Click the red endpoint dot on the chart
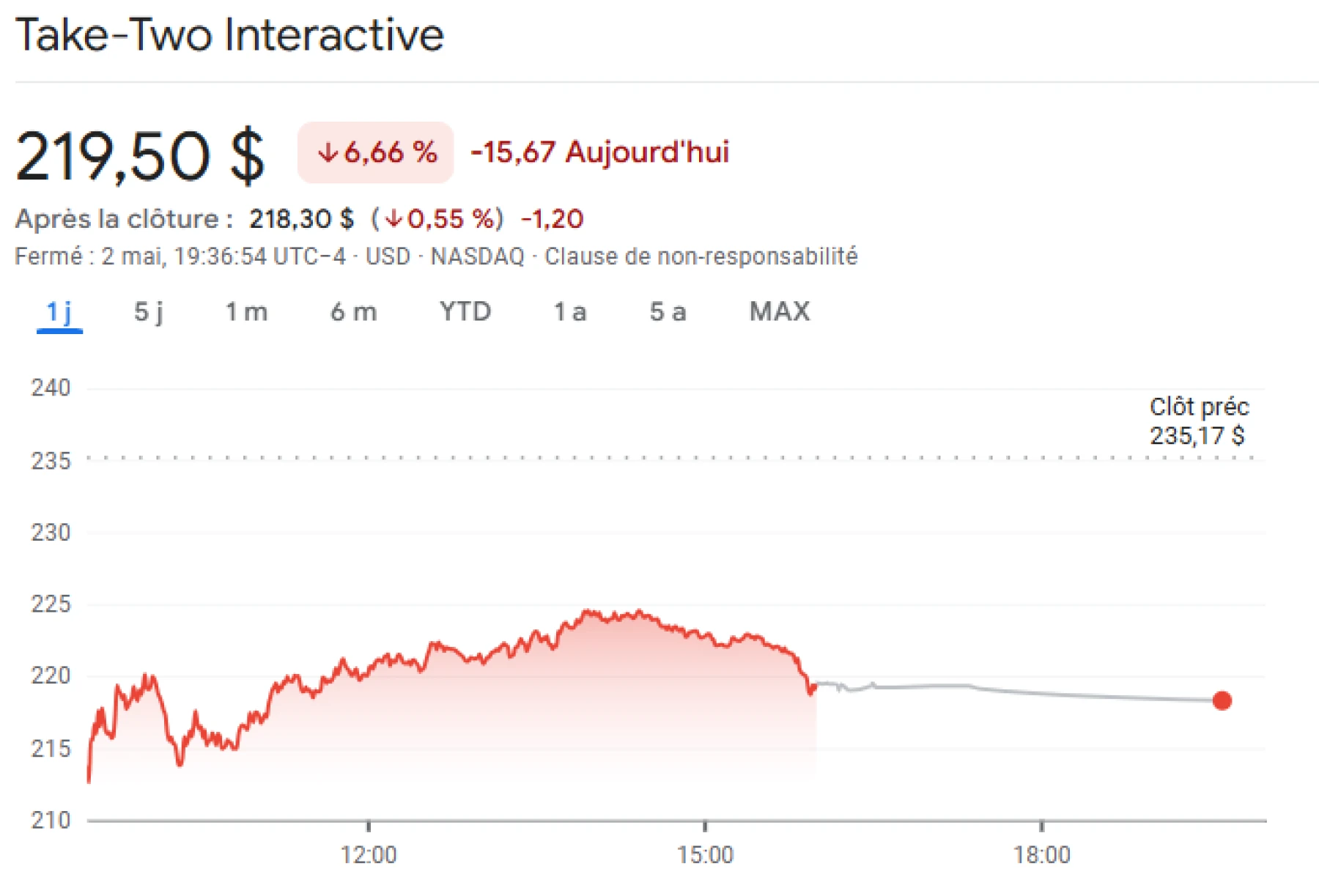Image resolution: width=1319 pixels, height=896 pixels. point(1221,701)
